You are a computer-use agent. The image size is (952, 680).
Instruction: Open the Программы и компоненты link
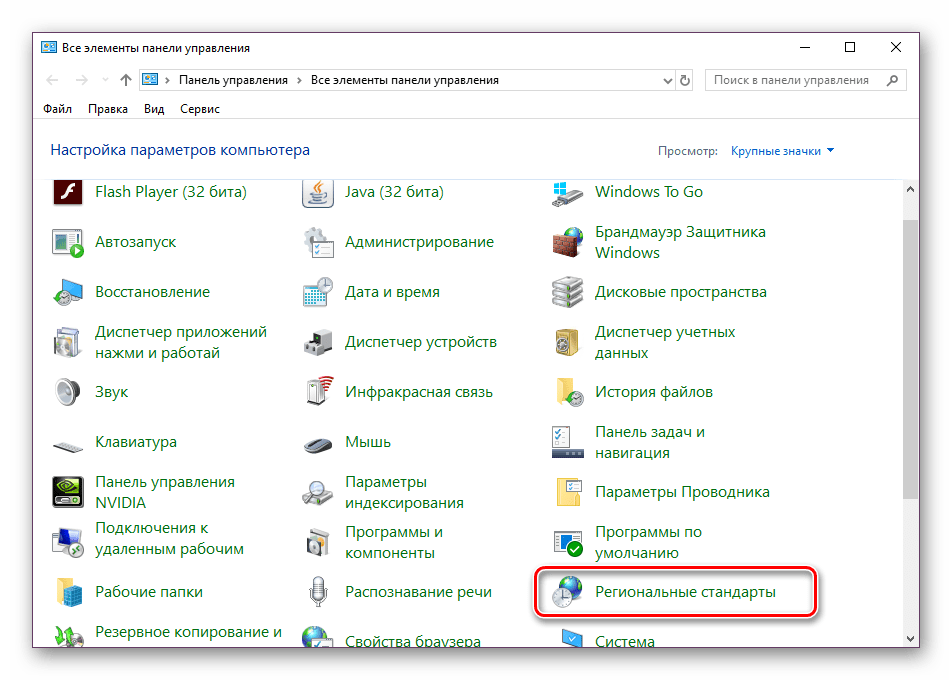[393, 542]
